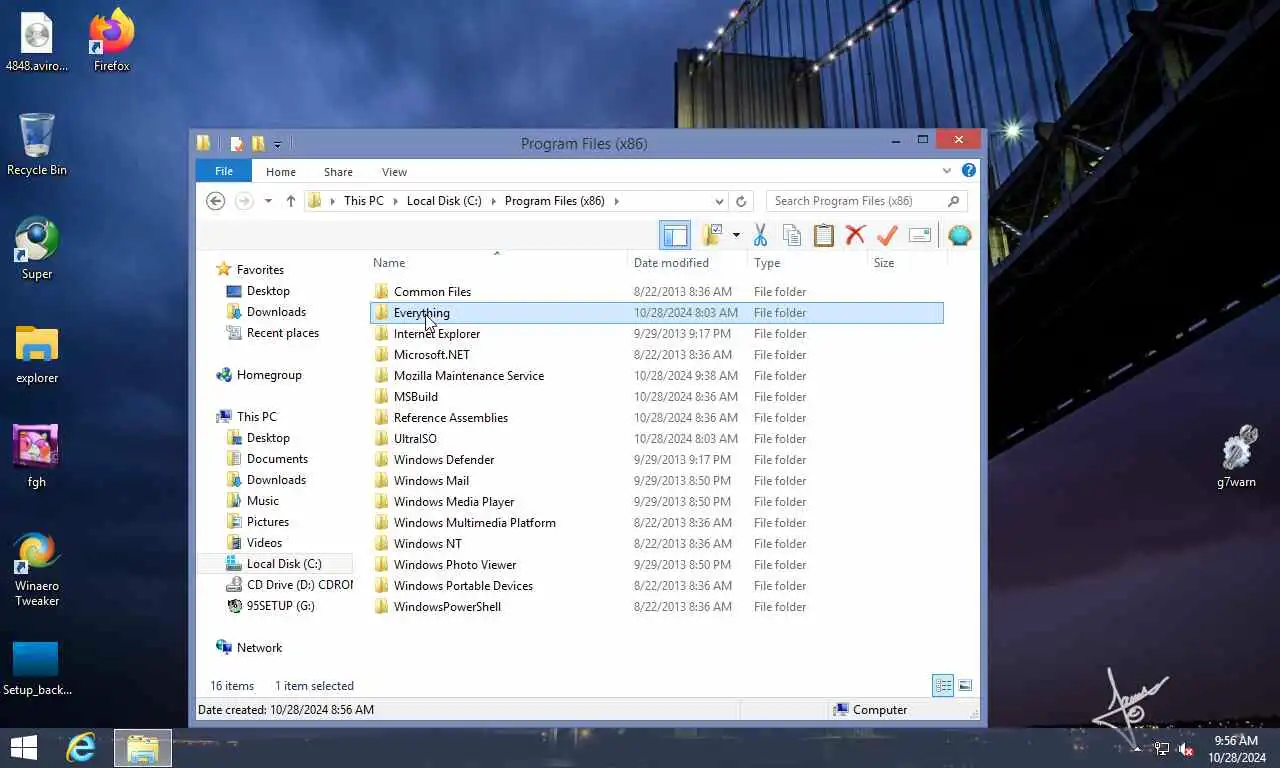Open the dropdown arrow beside folder options

point(736,235)
